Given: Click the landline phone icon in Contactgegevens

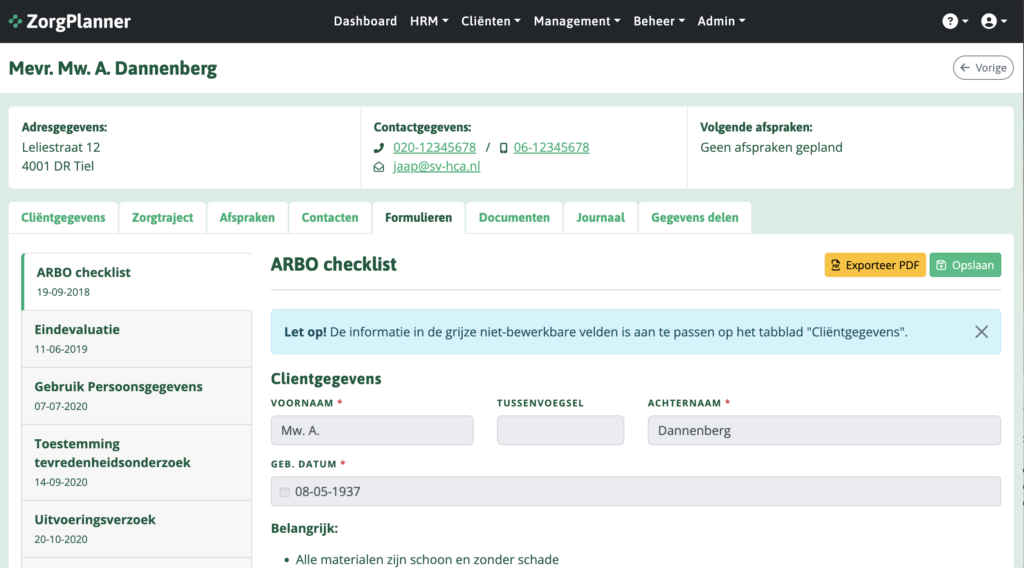Looking at the screenshot, I should pyautogui.click(x=379, y=148).
